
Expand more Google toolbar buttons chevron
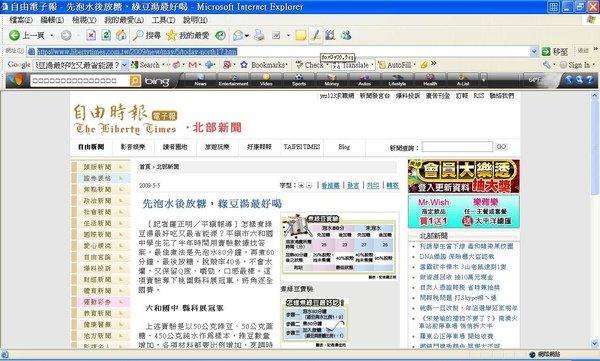[434, 64]
